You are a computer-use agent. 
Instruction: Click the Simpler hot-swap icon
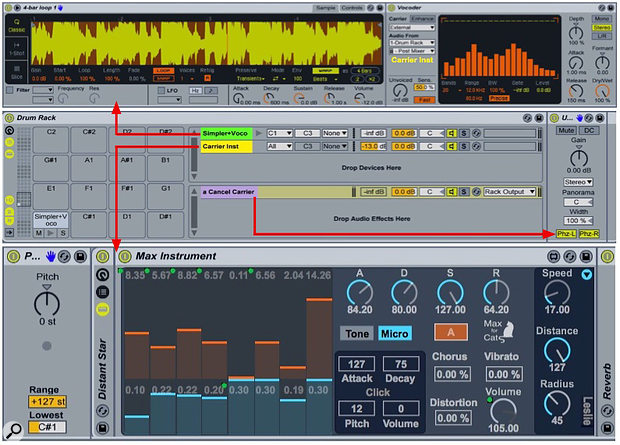[x=370, y=8]
